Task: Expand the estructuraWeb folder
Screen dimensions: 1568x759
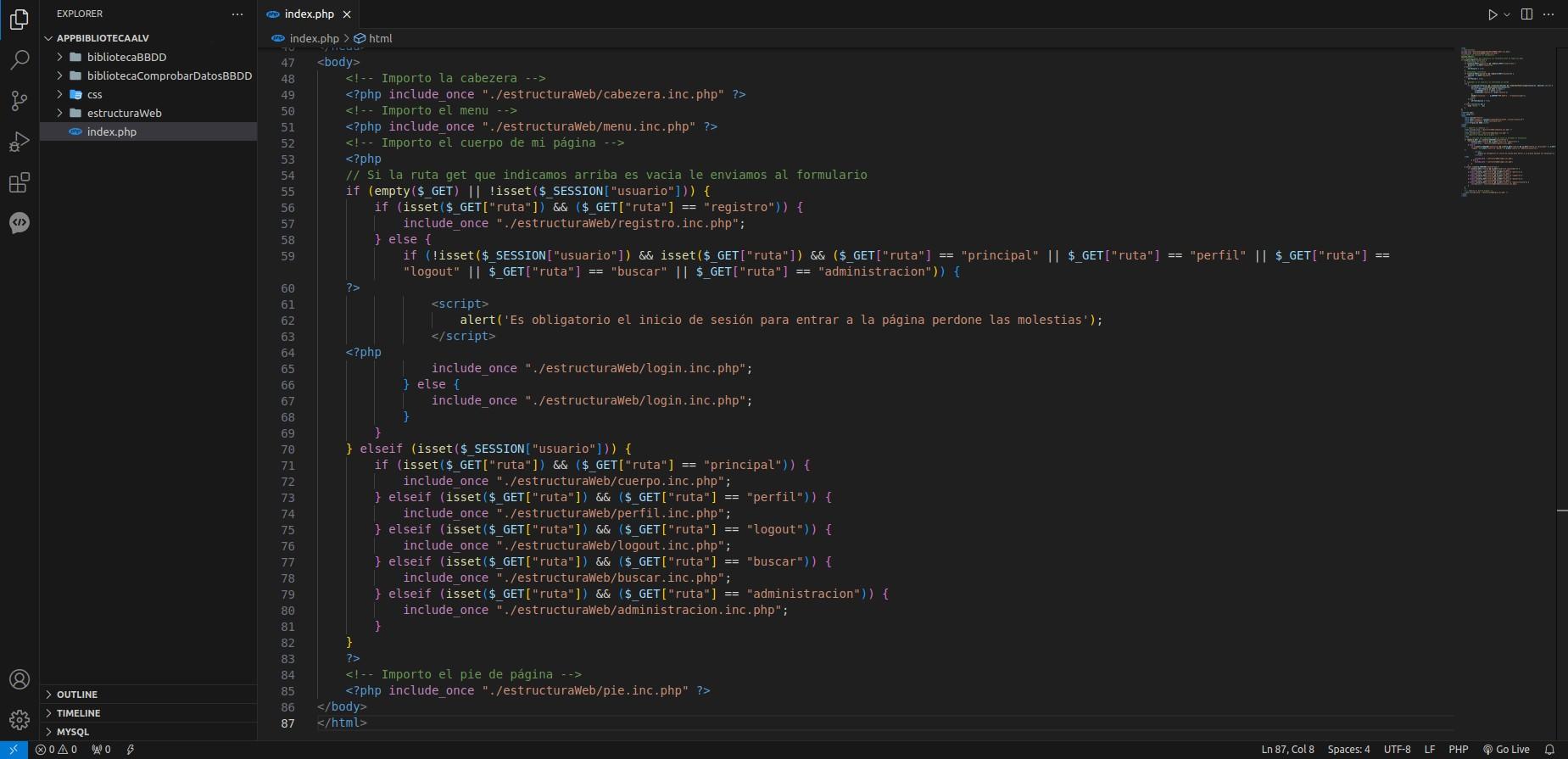Action: pyautogui.click(x=148, y=113)
